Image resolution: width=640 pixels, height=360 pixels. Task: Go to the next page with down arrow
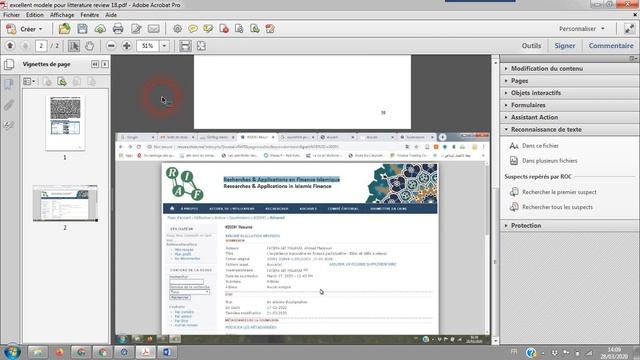25,46
